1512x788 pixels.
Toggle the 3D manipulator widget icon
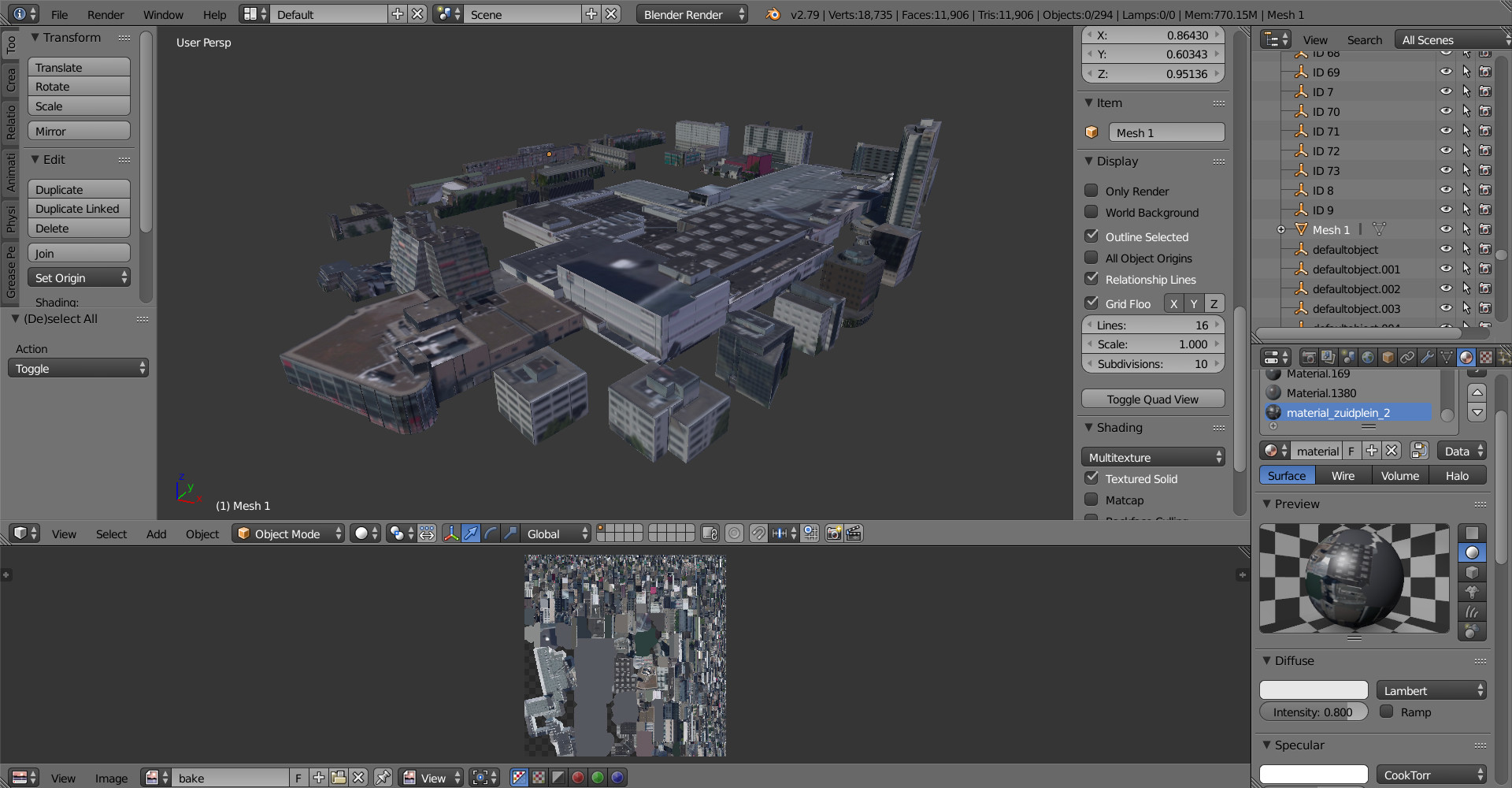[x=450, y=533]
